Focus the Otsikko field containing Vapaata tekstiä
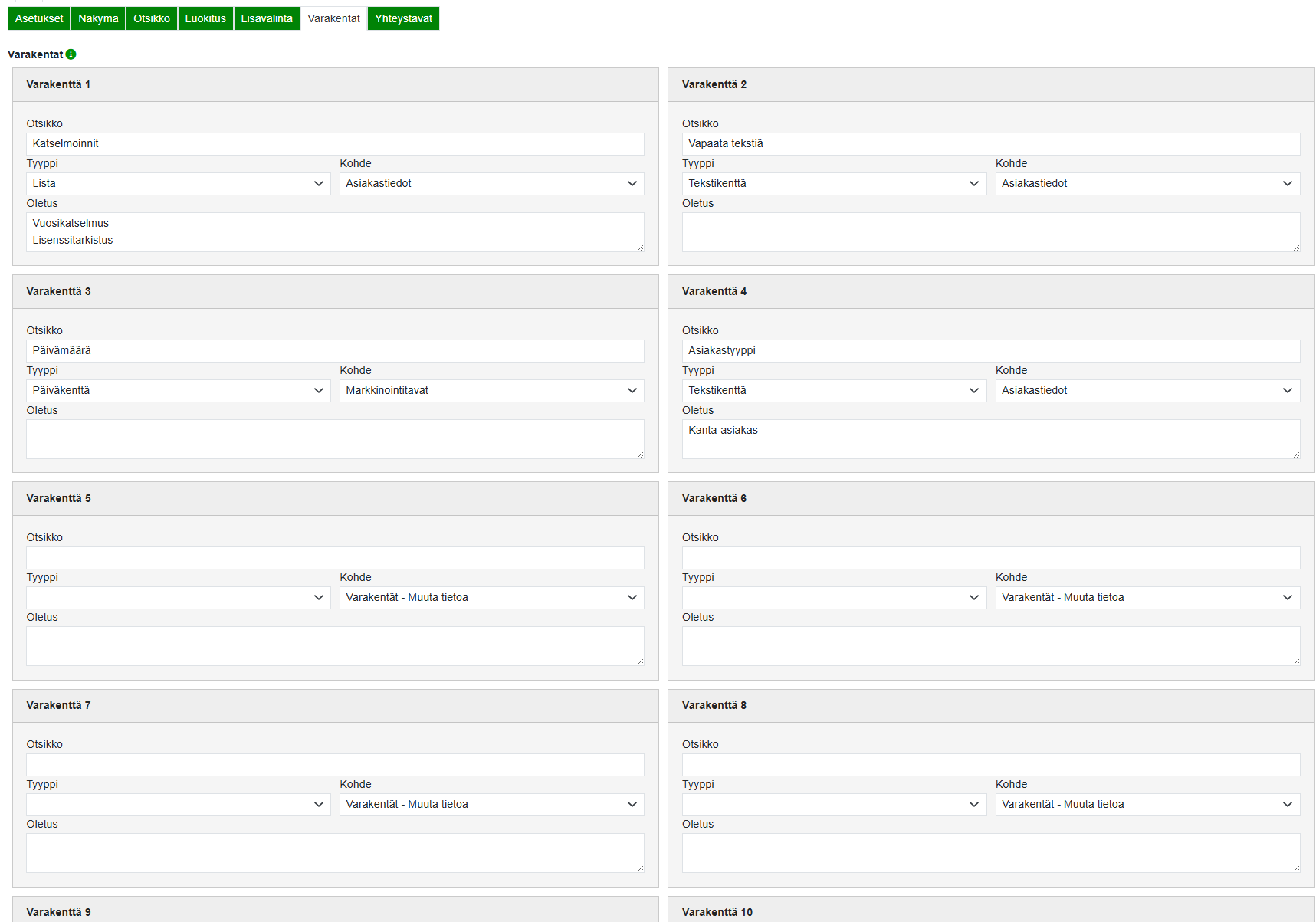 click(x=991, y=144)
